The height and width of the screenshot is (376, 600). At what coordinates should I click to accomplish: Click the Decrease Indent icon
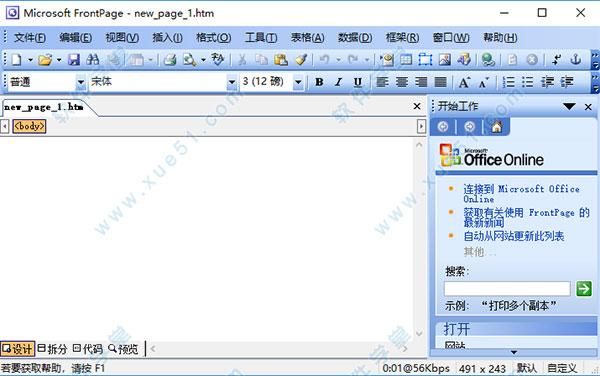pyautogui.click(x=548, y=82)
